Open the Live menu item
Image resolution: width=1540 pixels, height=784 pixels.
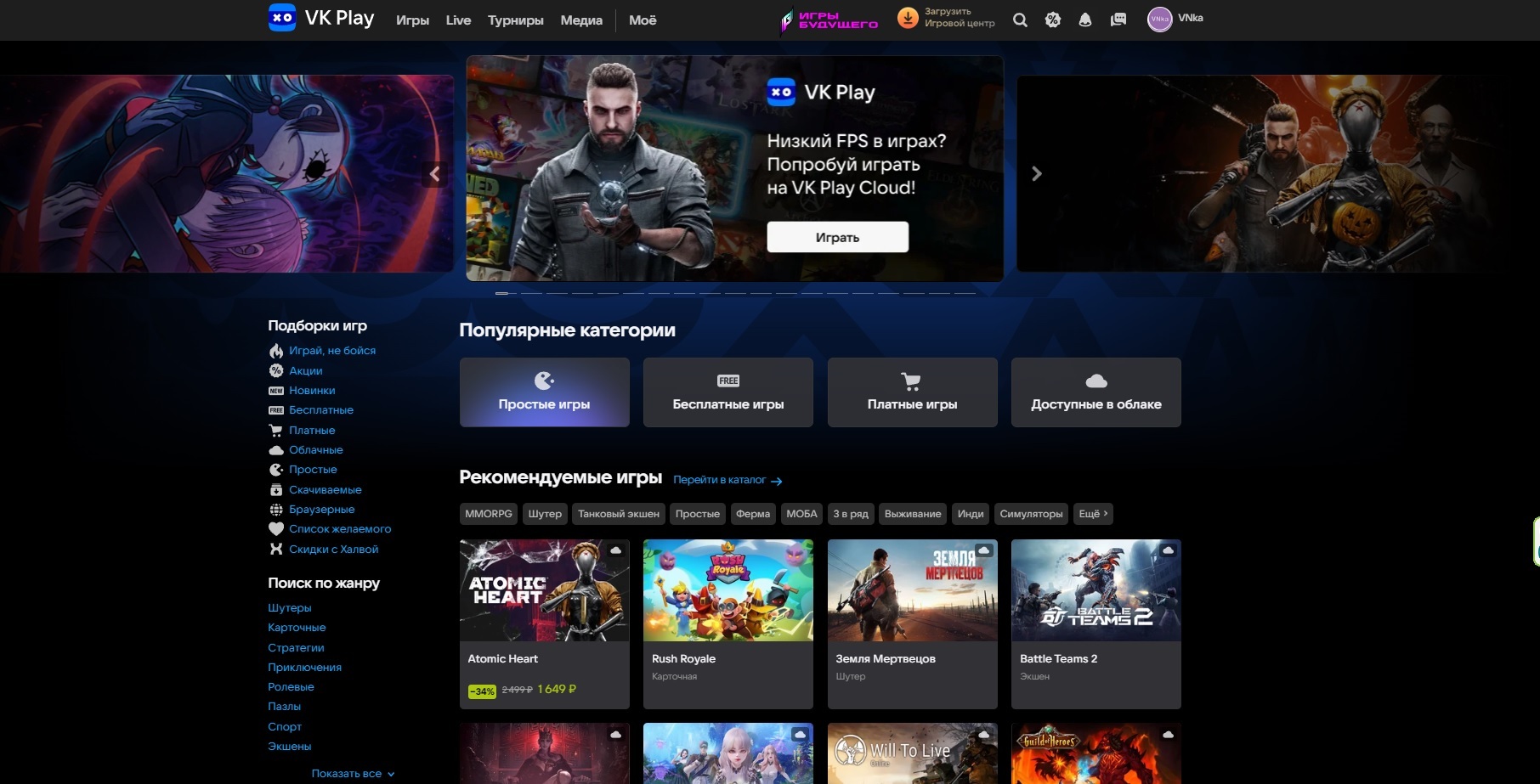click(x=458, y=20)
